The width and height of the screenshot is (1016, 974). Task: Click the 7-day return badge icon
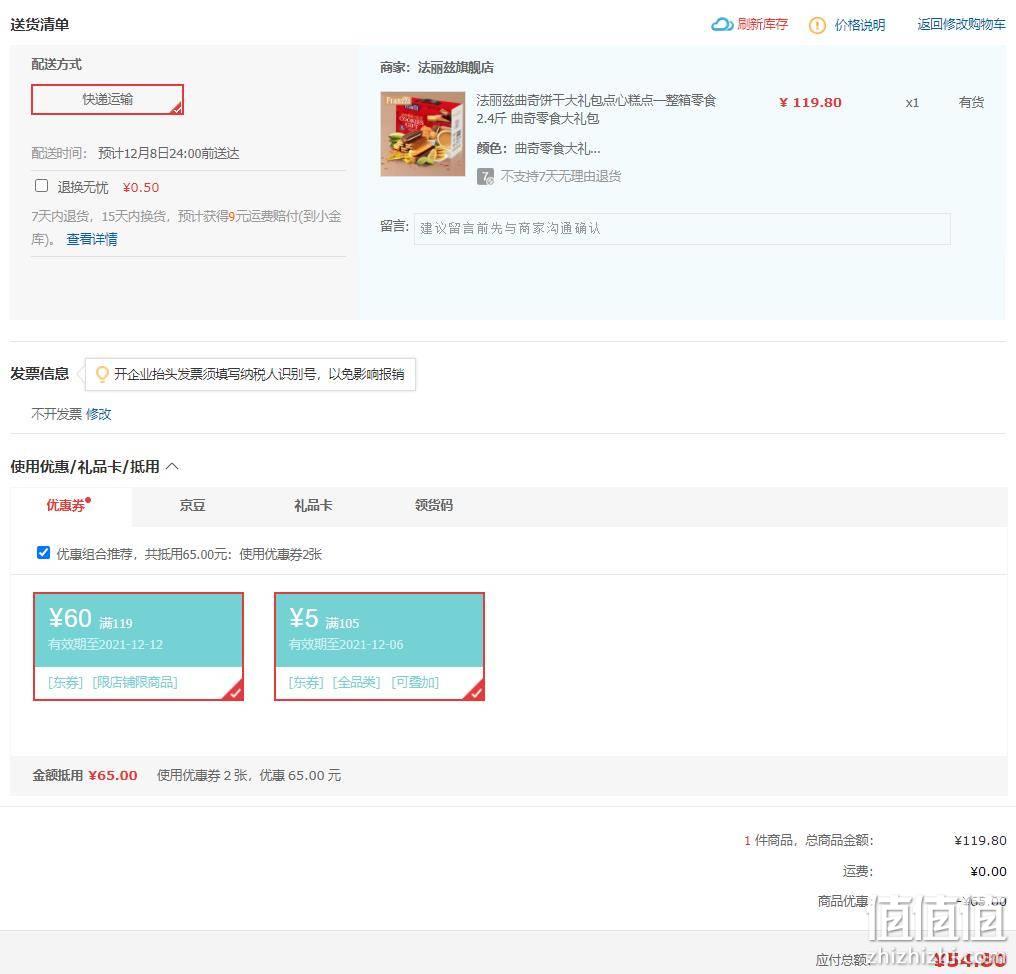[485, 176]
